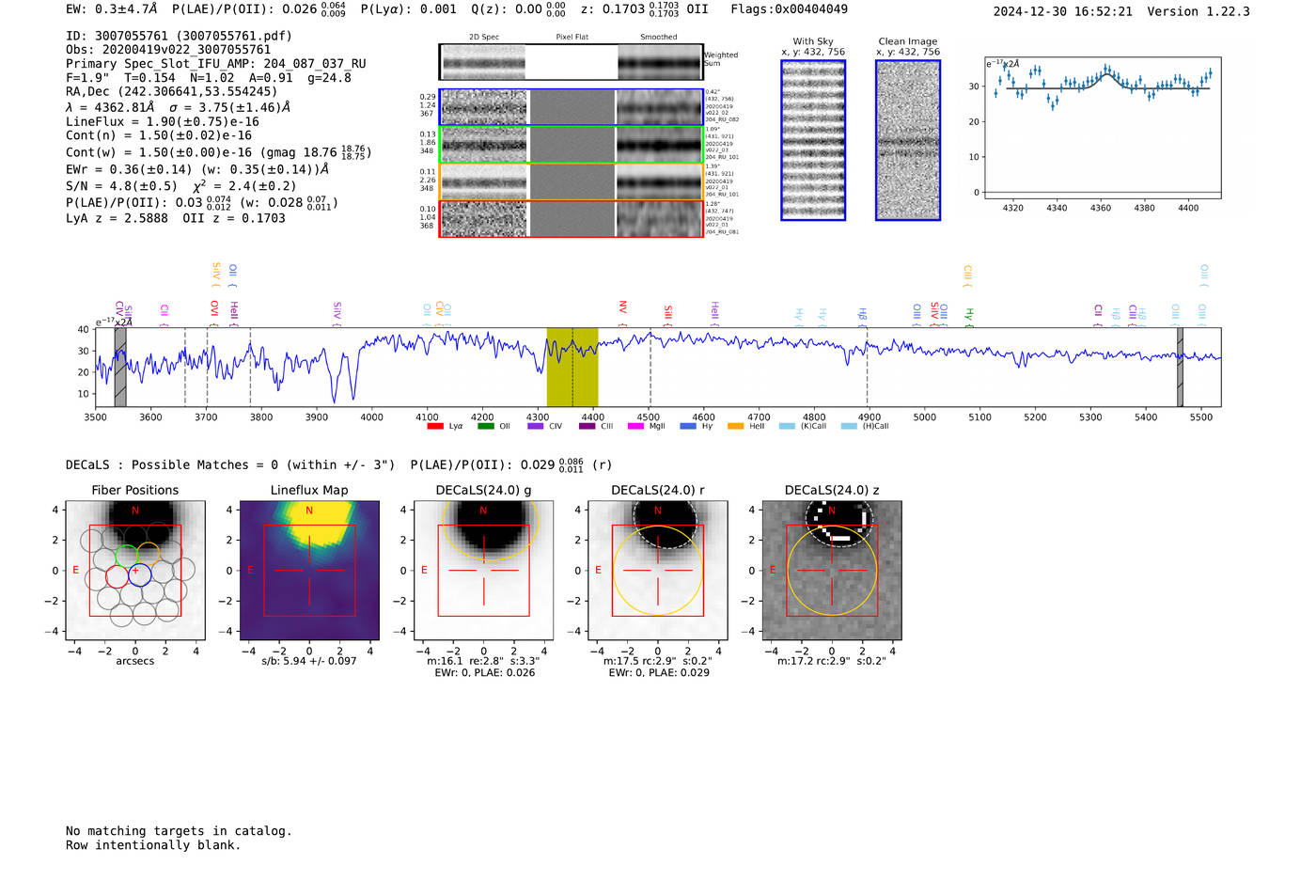Click the green OII legend swatch
1316x896 pixels.
485,427
